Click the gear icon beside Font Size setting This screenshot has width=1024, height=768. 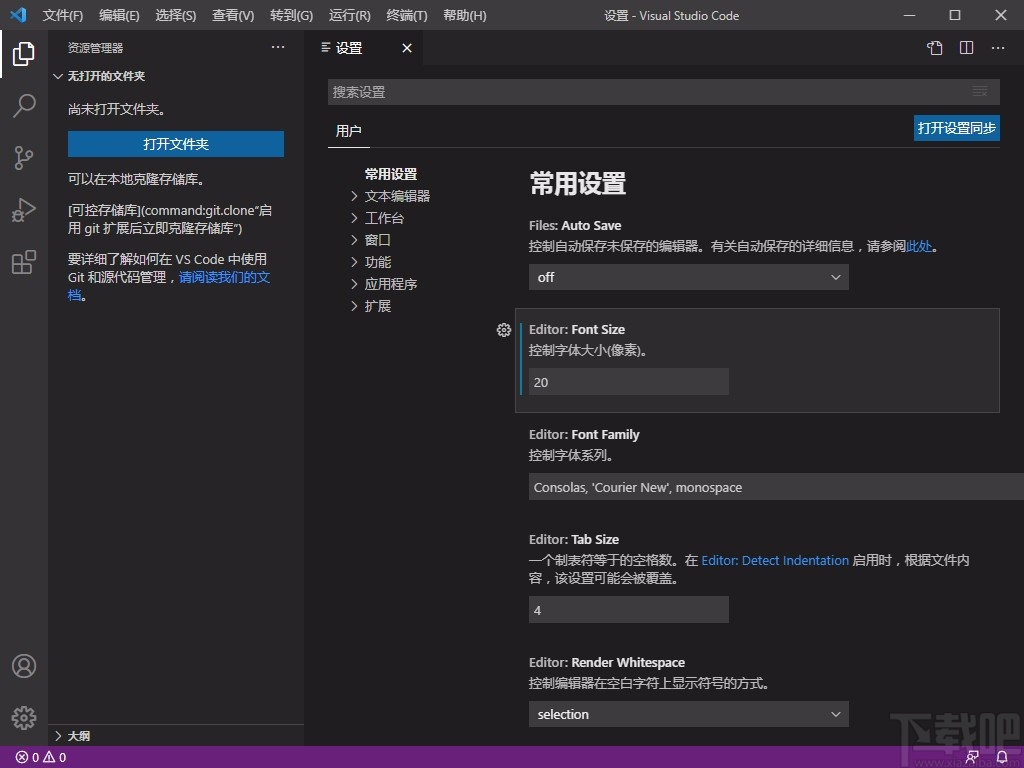pyautogui.click(x=504, y=330)
